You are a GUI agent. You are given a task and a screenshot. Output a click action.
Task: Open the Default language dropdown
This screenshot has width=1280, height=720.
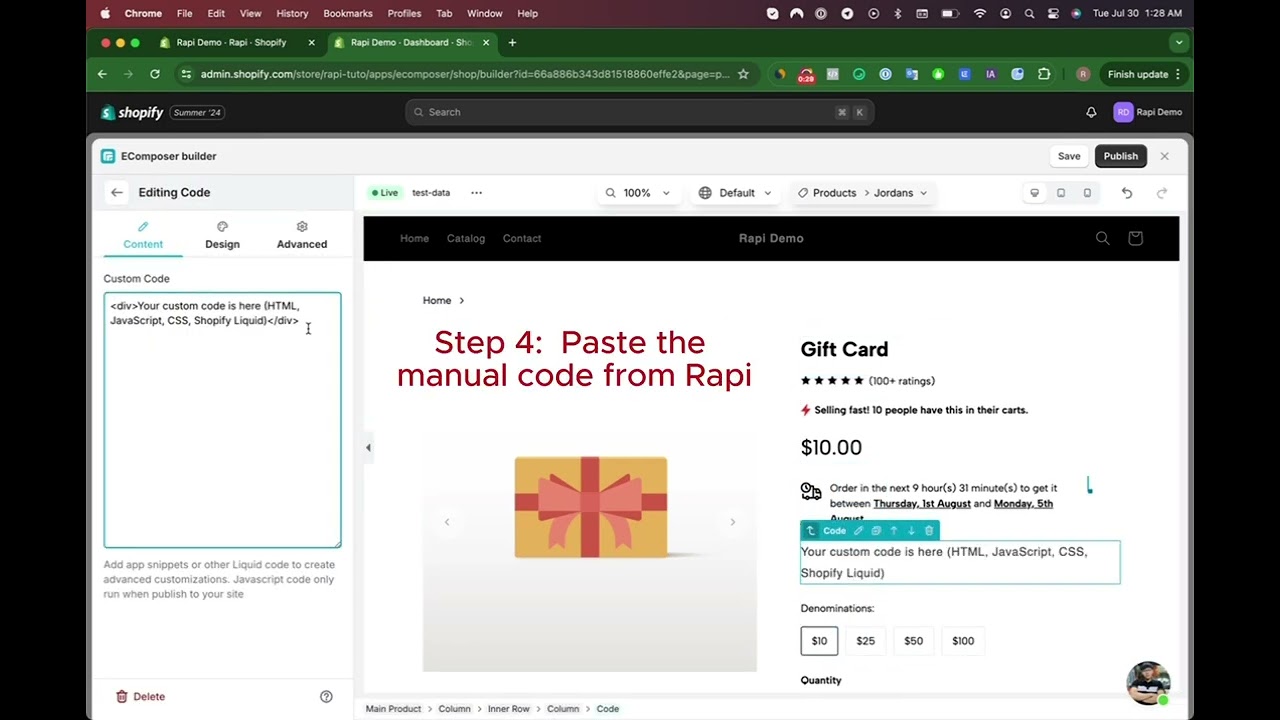[x=736, y=193]
